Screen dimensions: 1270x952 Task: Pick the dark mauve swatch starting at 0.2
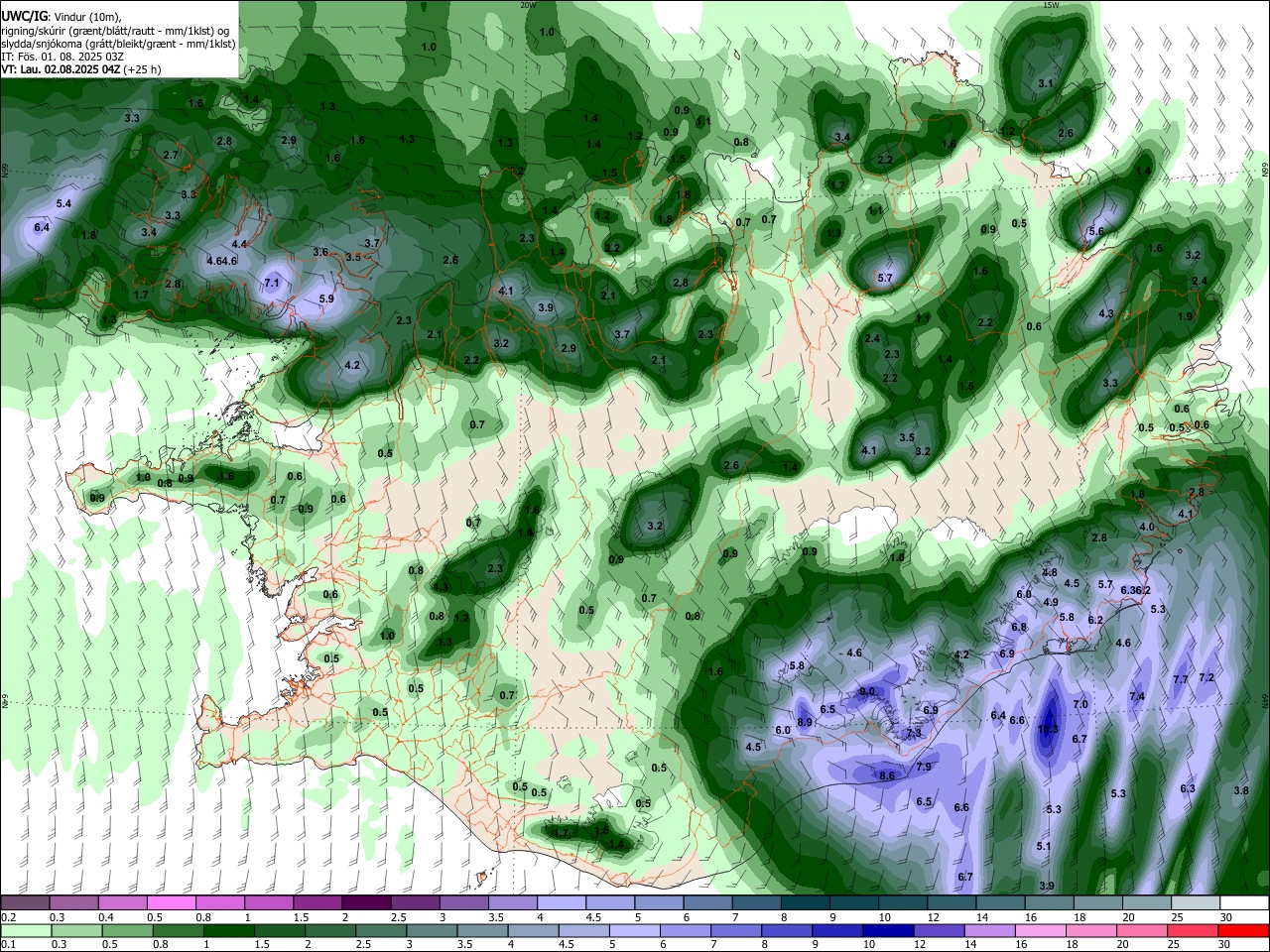click(25, 903)
